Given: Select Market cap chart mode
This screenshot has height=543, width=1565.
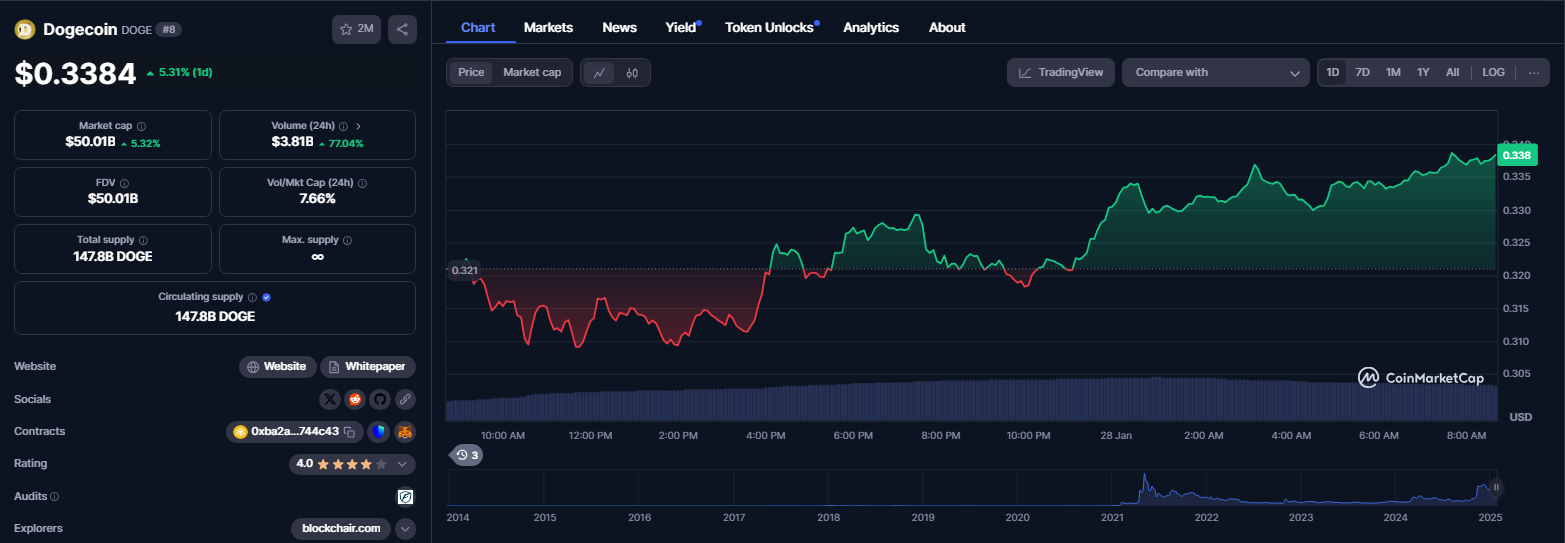Looking at the screenshot, I should pos(532,72).
